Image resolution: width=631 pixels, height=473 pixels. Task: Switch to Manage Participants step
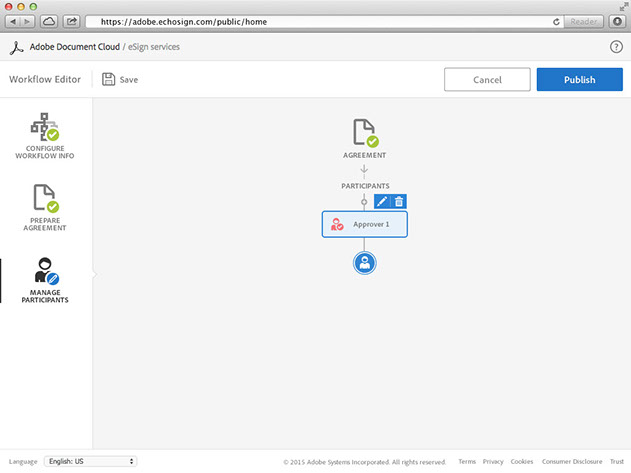(x=45, y=280)
